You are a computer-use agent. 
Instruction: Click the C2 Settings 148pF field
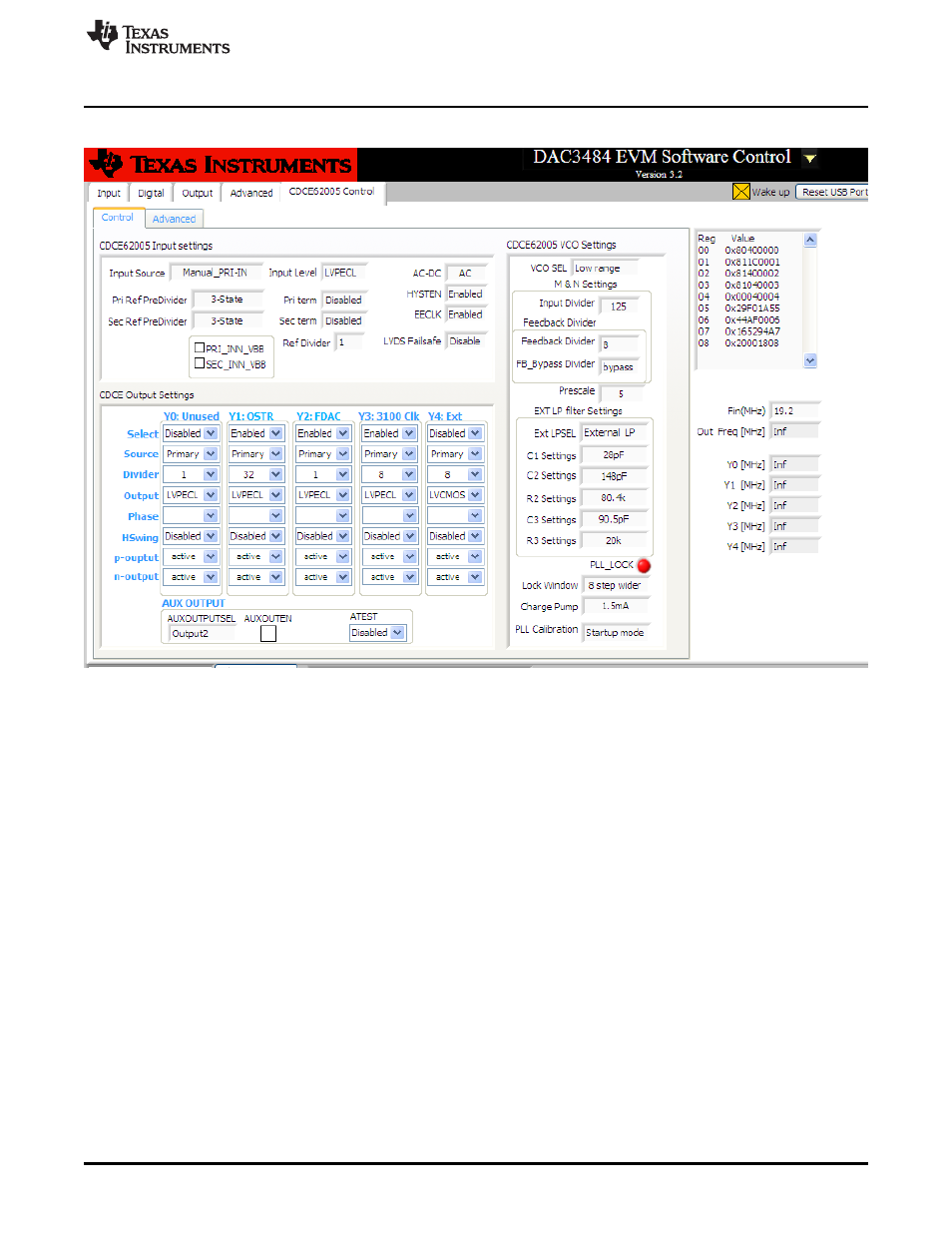click(615, 476)
